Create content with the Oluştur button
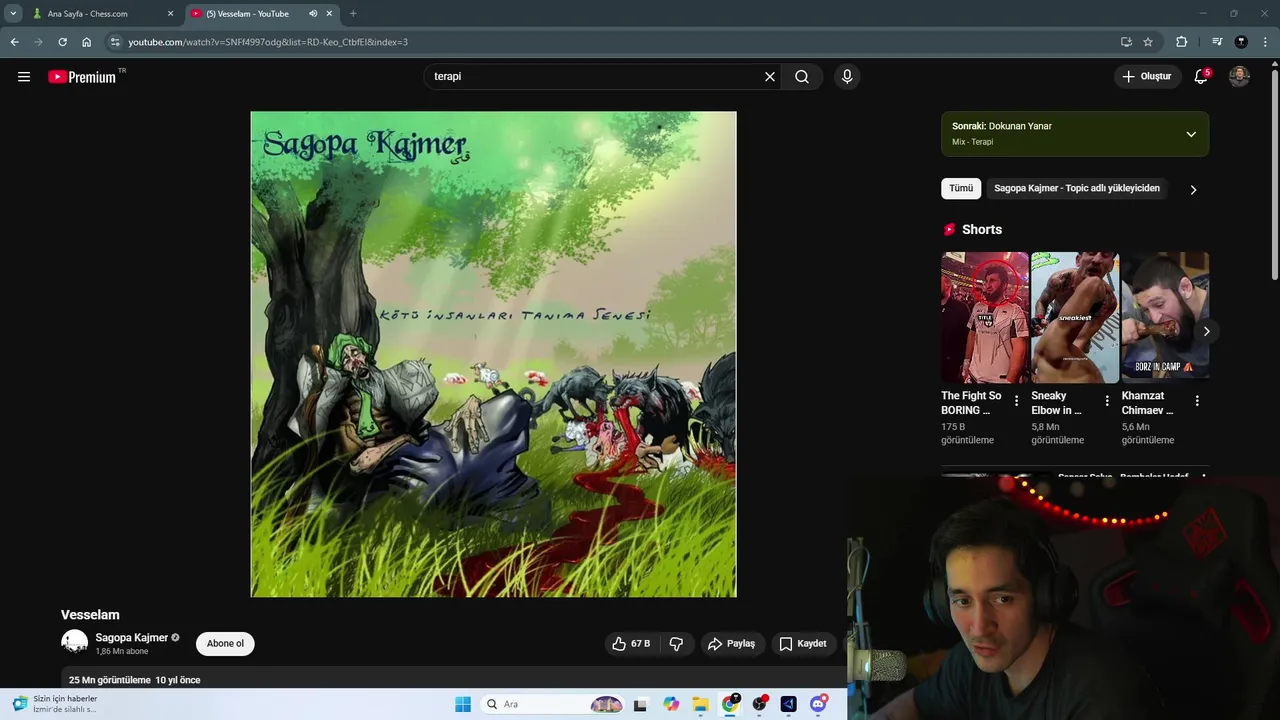Screen dimensions: 1280x720 [1147, 77]
